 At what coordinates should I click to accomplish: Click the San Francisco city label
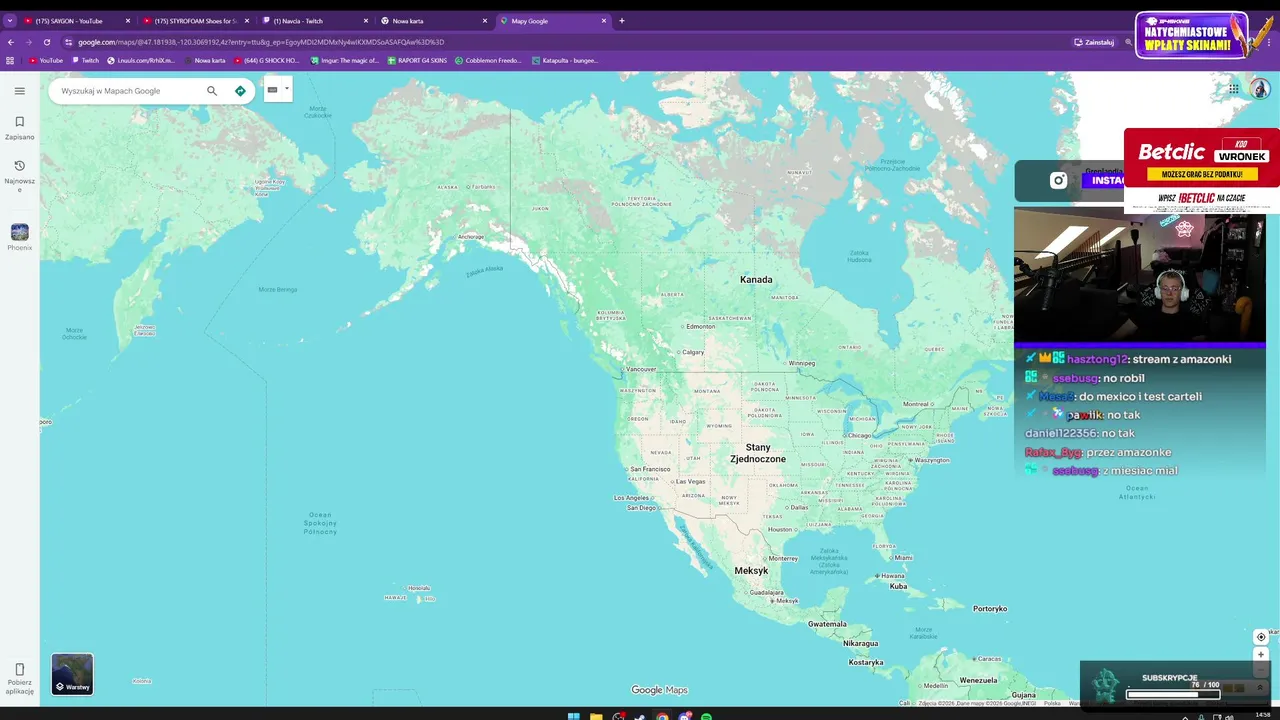[650, 469]
